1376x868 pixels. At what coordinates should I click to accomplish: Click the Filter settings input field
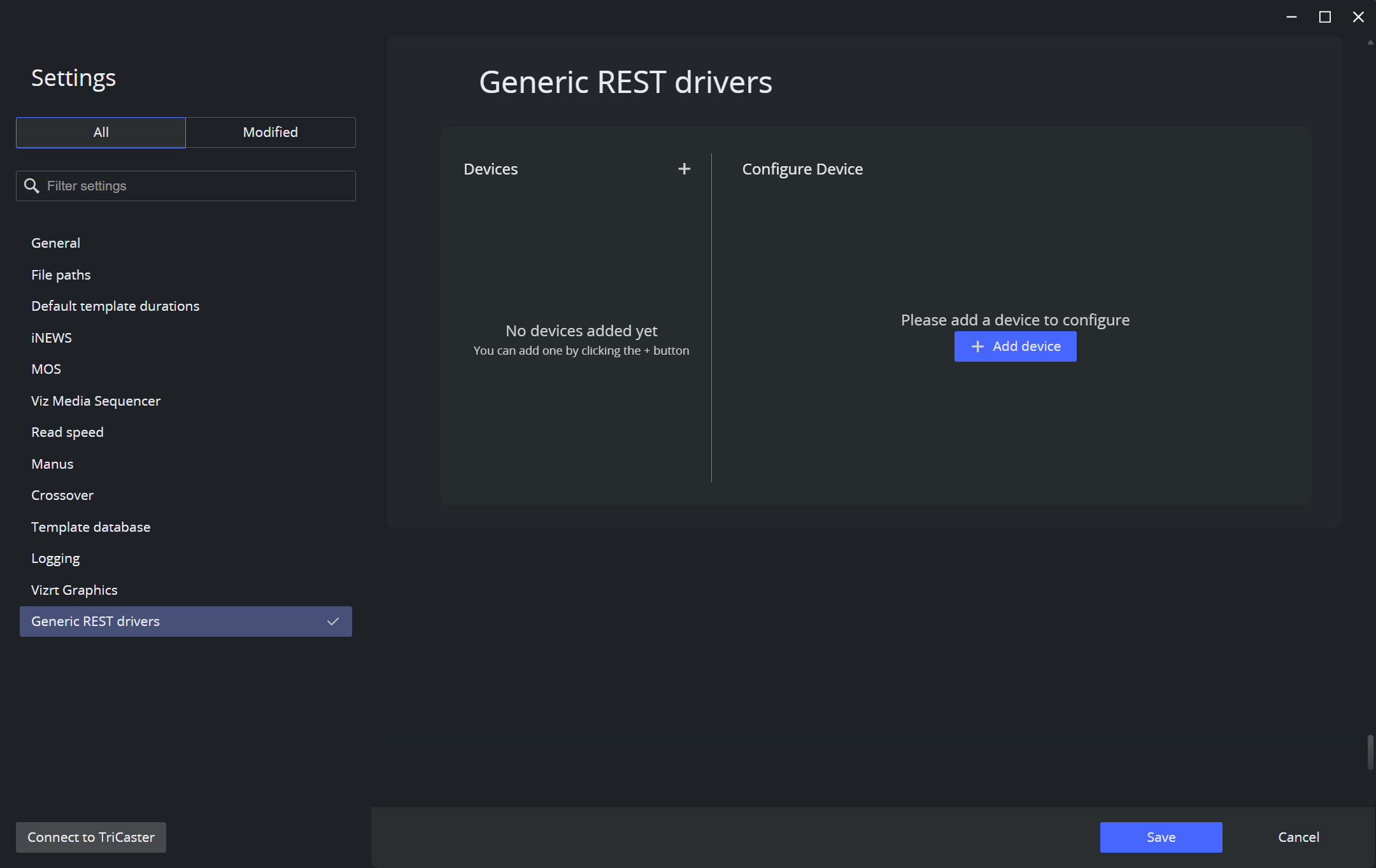(197, 186)
